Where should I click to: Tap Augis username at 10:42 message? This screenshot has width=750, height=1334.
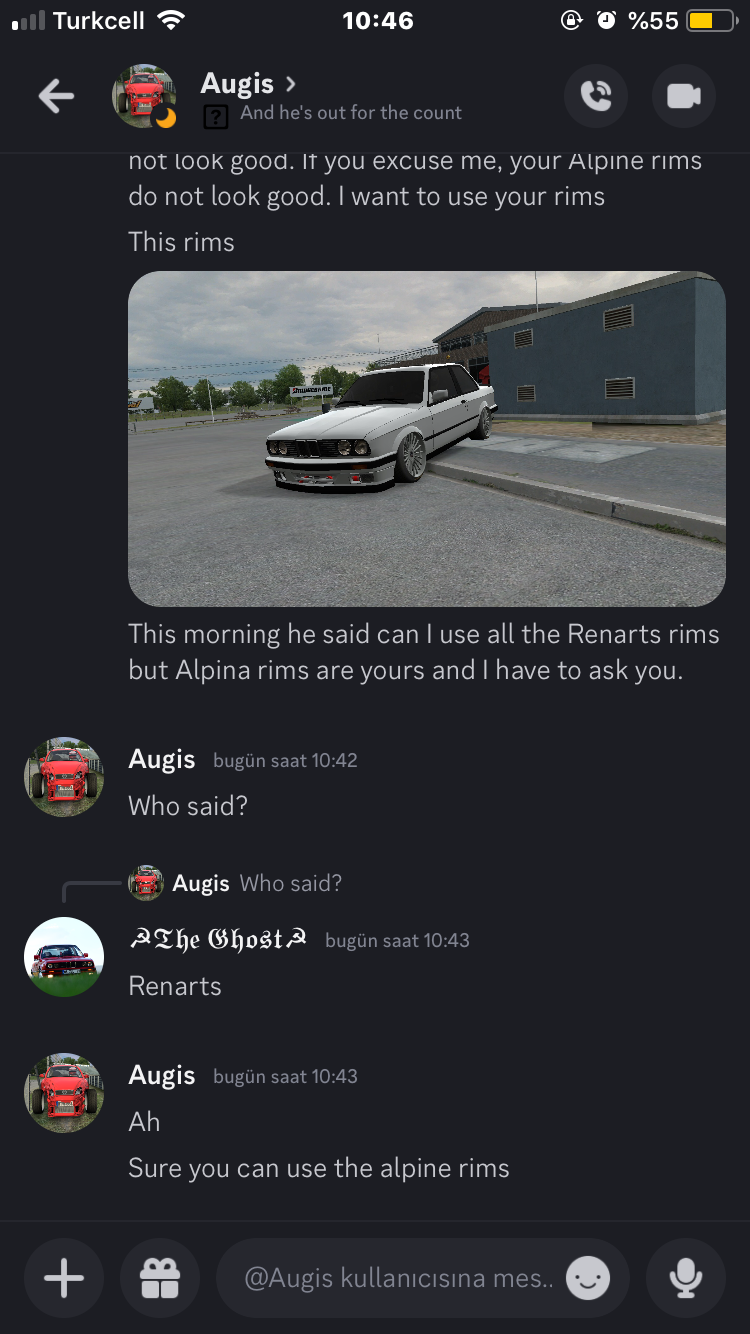pyautogui.click(x=162, y=759)
